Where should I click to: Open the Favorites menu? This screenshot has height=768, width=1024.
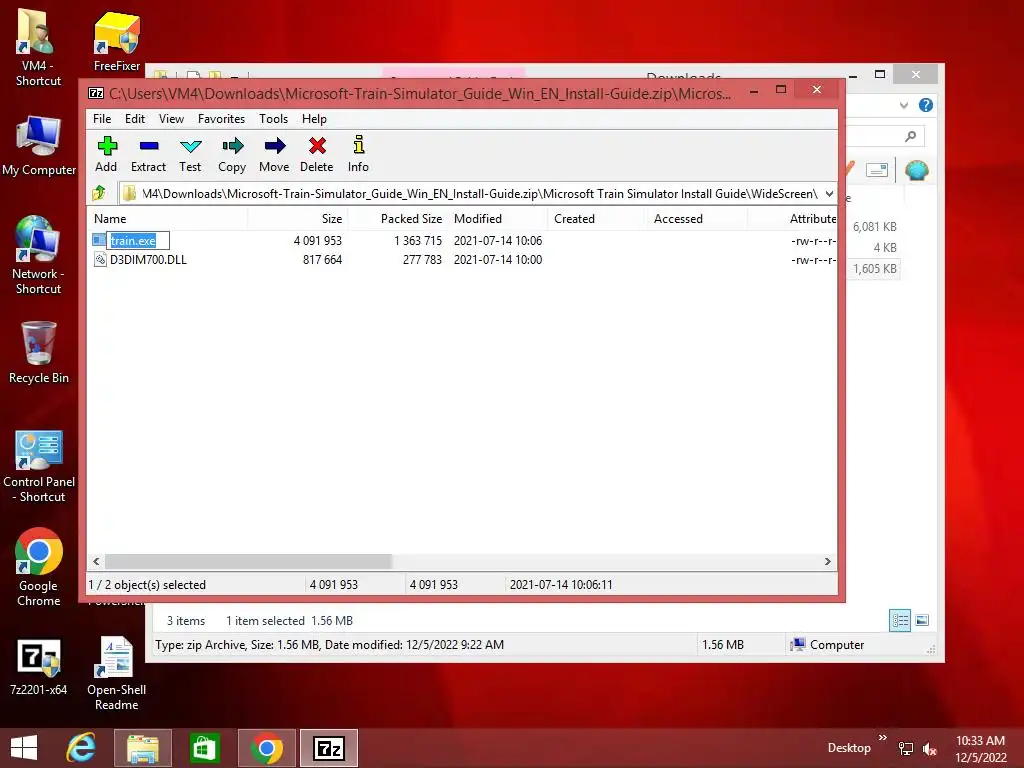221,119
